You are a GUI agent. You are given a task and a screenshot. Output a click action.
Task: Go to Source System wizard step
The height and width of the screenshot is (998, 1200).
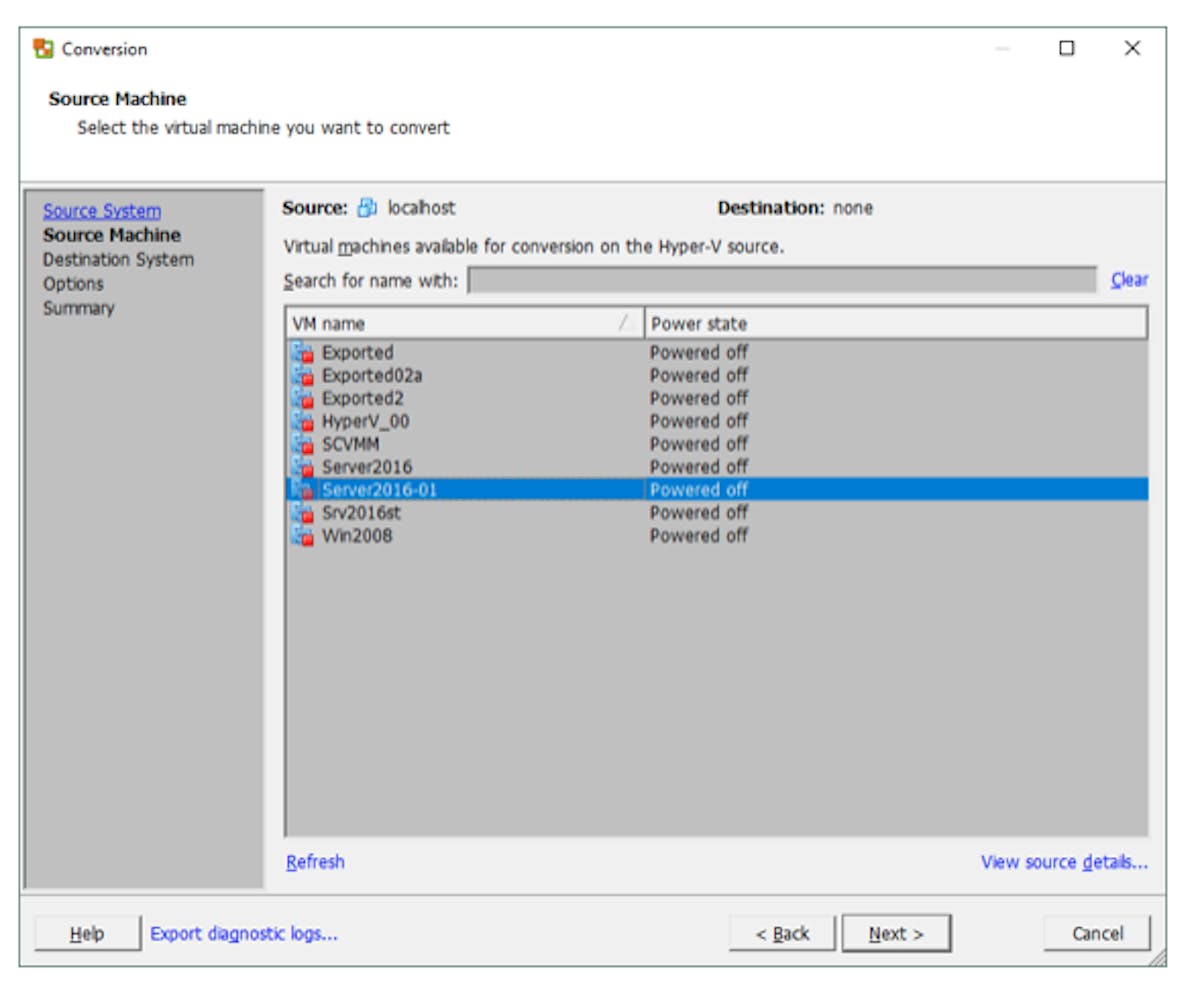(102, 211)
